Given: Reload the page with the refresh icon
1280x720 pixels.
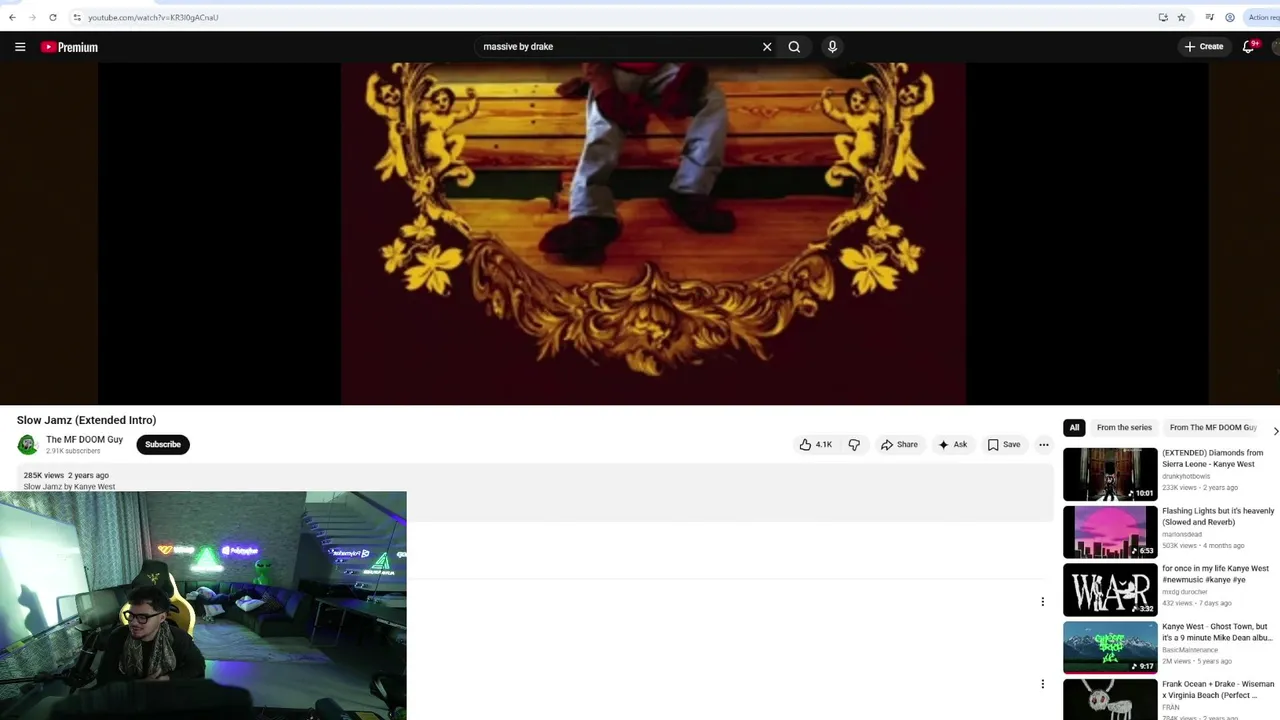Looking at the screenshot, I should [53, 17].
